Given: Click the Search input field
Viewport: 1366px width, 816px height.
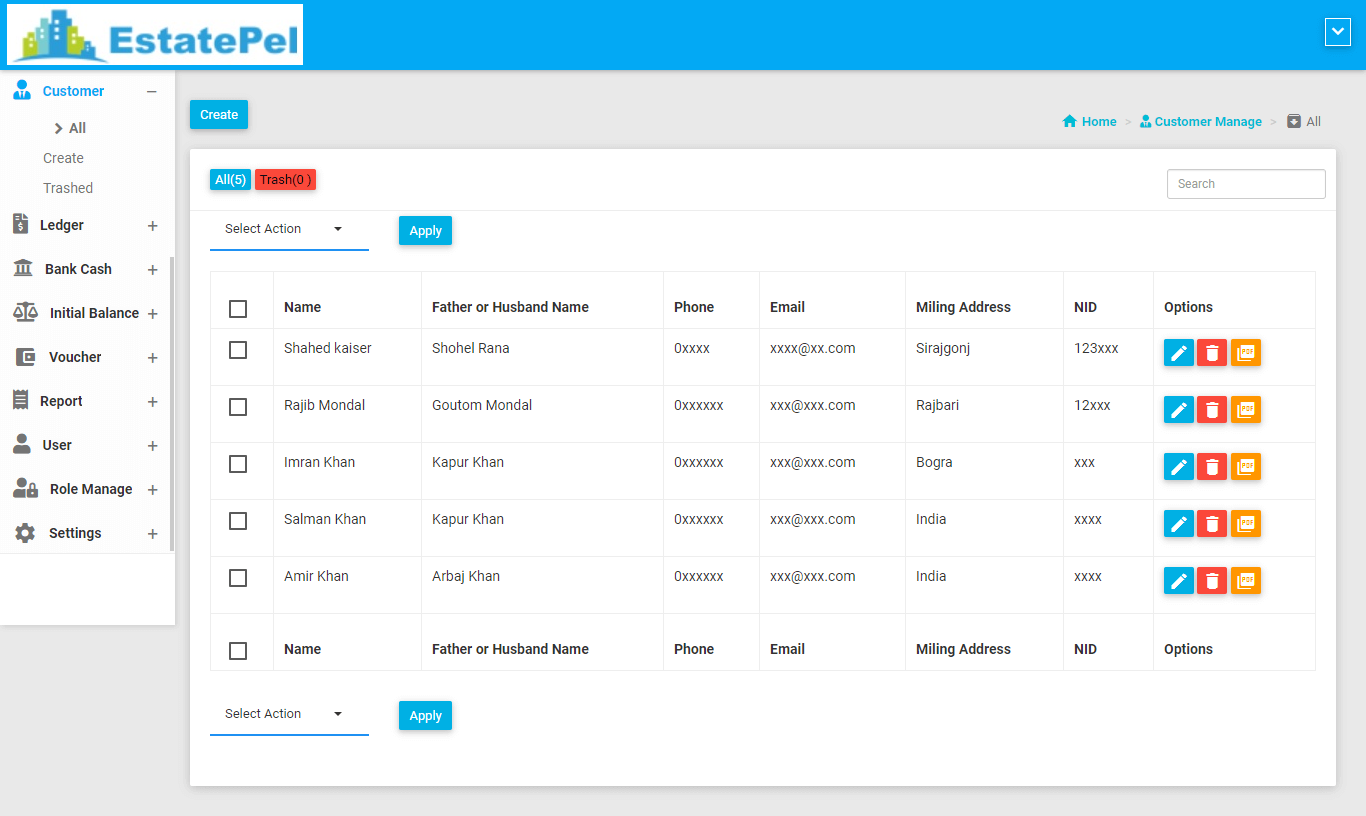Looking at the screenshot, I should pyautogui.click(x=1245, y=184).
